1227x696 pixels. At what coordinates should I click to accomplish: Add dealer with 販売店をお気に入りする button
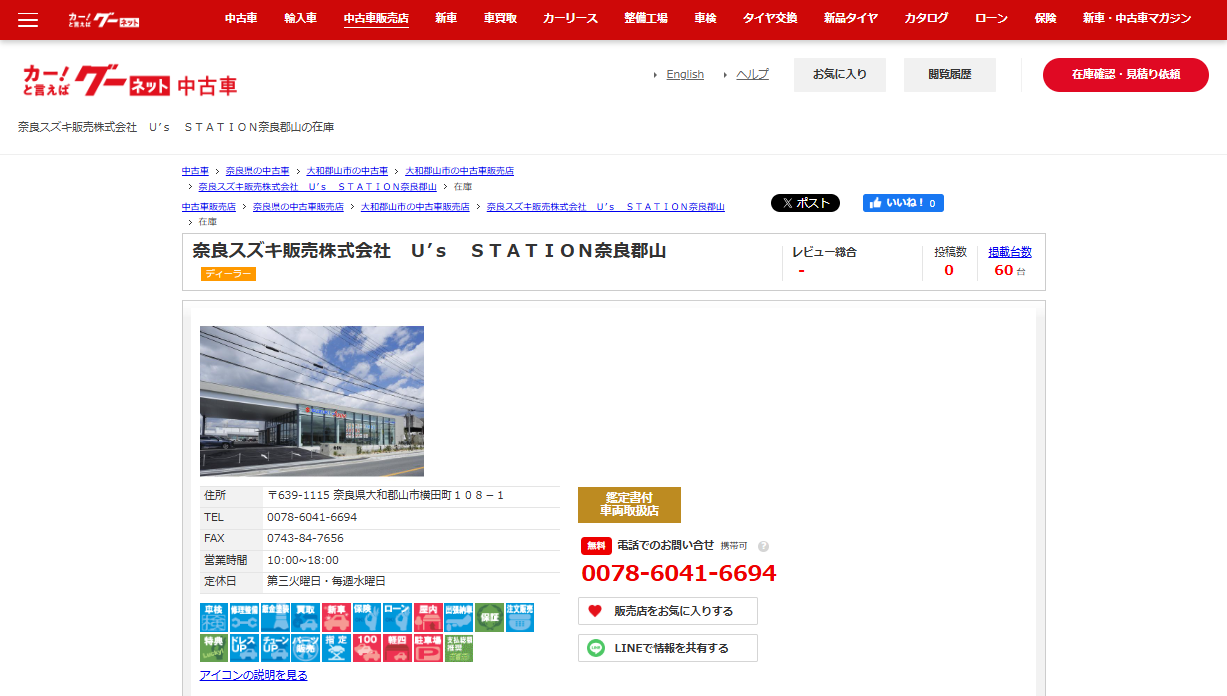pos(668,611)
